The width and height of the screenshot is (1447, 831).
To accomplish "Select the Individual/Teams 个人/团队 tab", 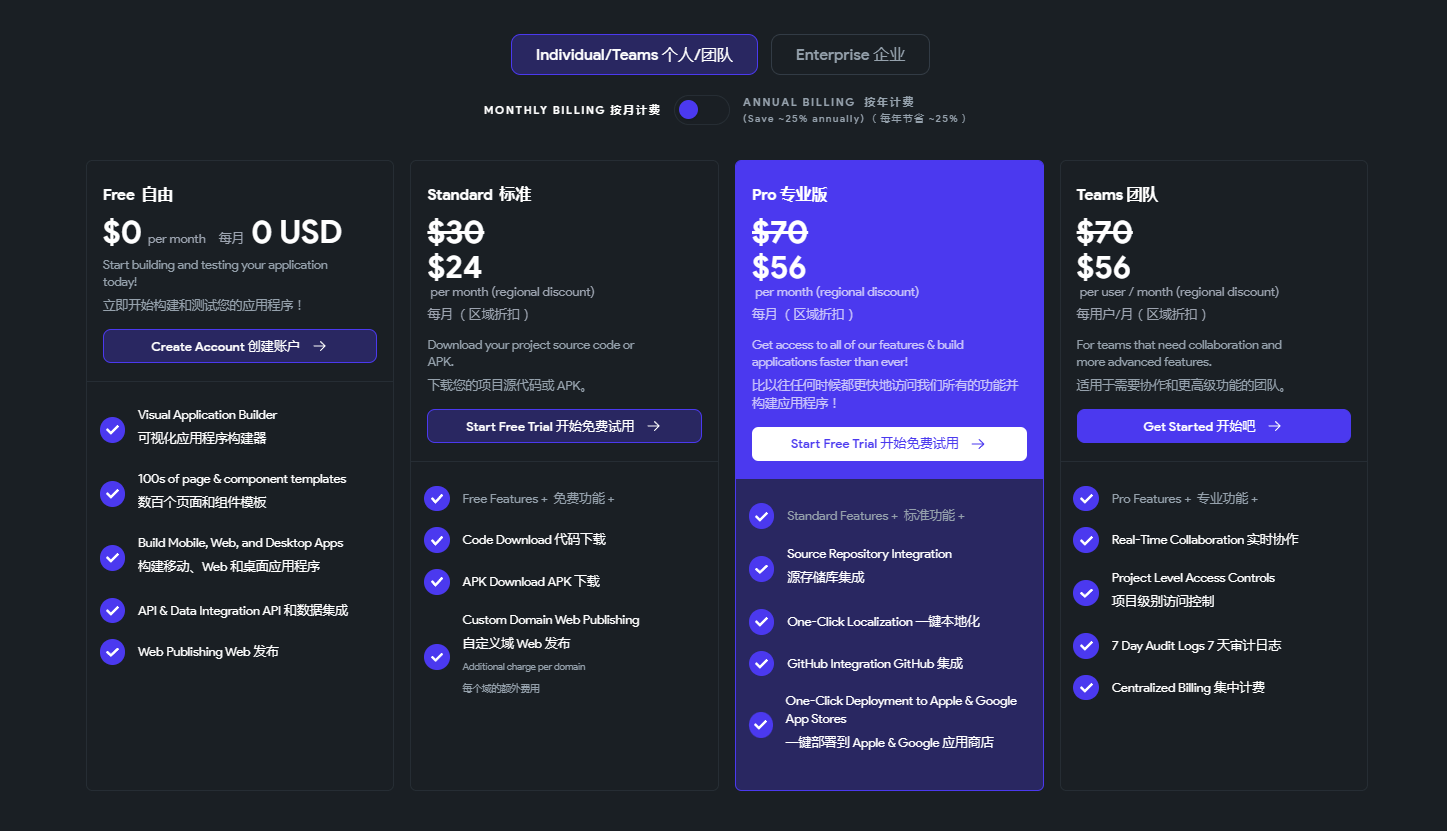I will tap(634, 54).
